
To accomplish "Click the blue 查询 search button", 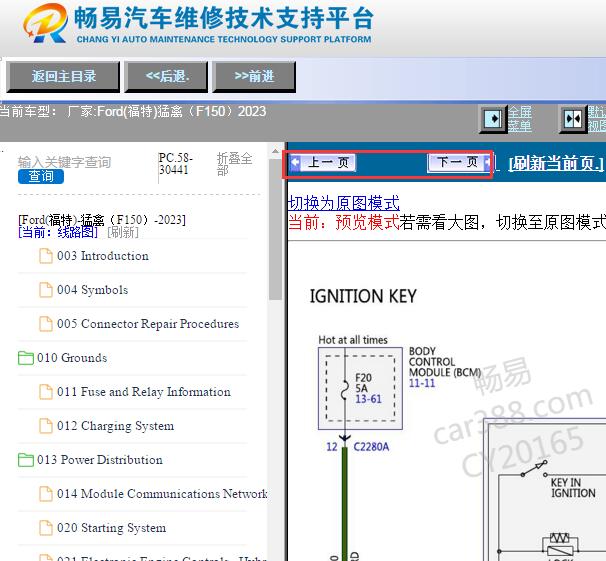I will tap(41, 177).
